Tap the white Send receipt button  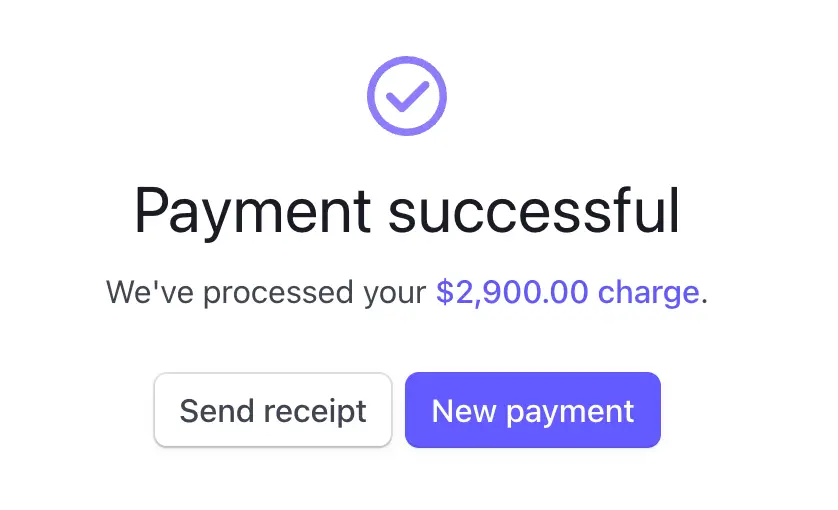tap(273, 410)
